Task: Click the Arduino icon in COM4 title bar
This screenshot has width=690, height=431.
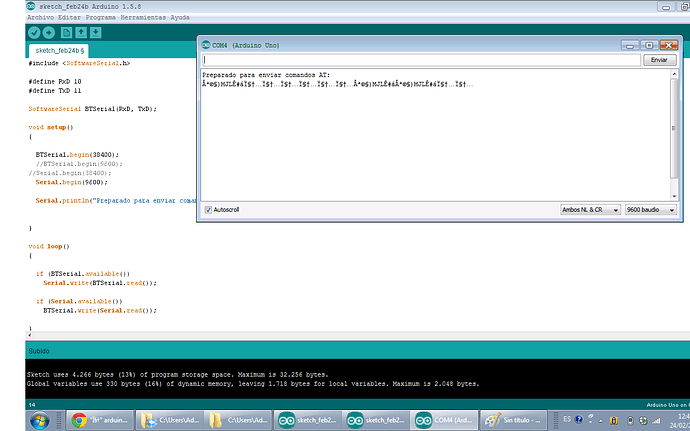Action: coord(206,45)
